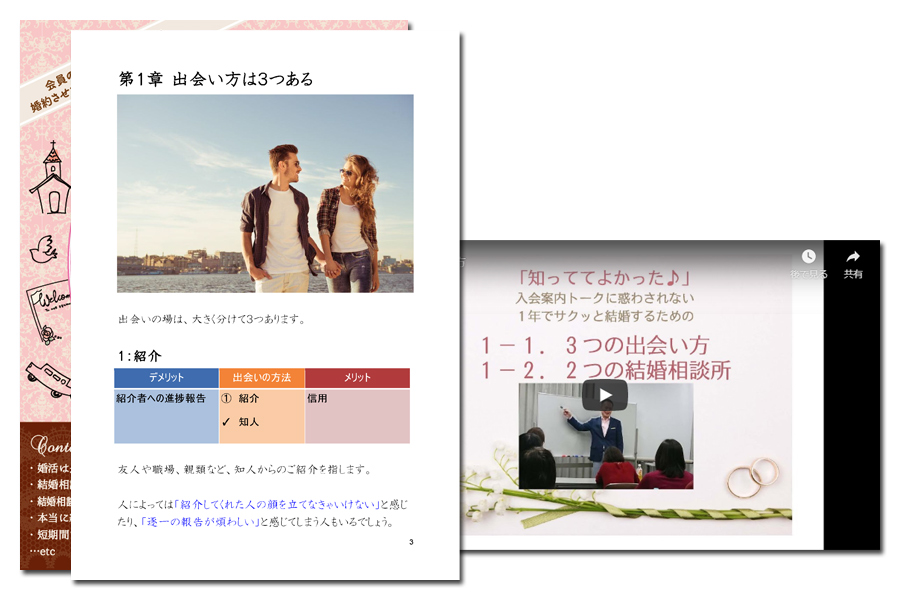Click the clock icon for 後で見る

[x=808, y=257]
